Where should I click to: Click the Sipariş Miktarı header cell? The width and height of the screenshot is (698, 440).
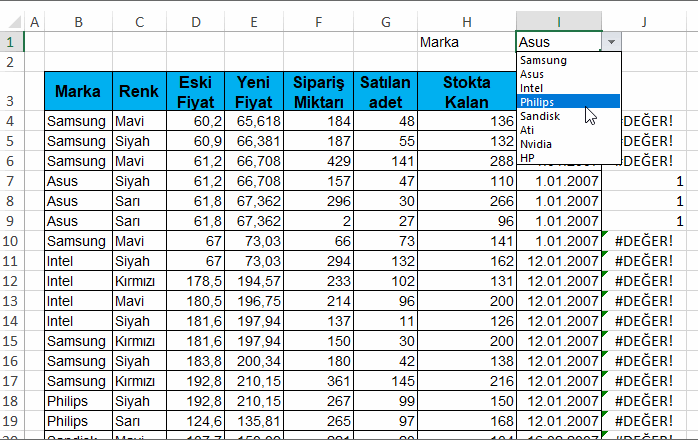pos(318,91)
